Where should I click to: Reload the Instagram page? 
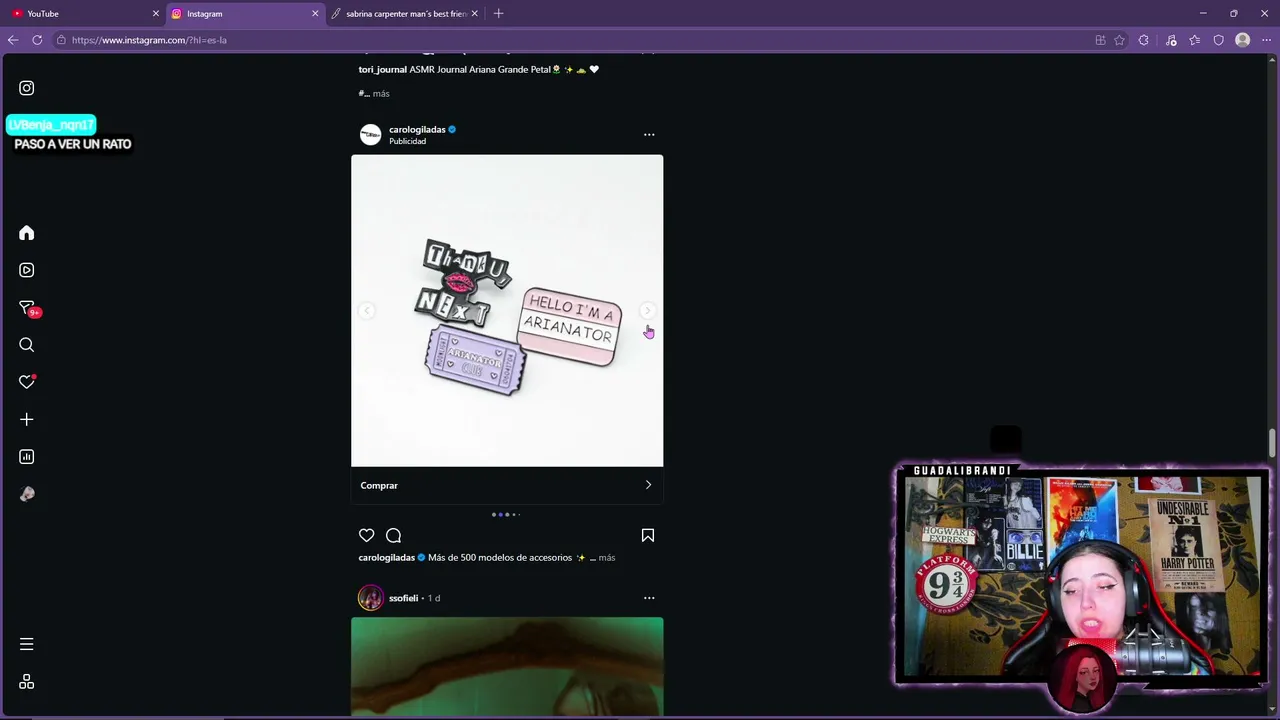37,40
